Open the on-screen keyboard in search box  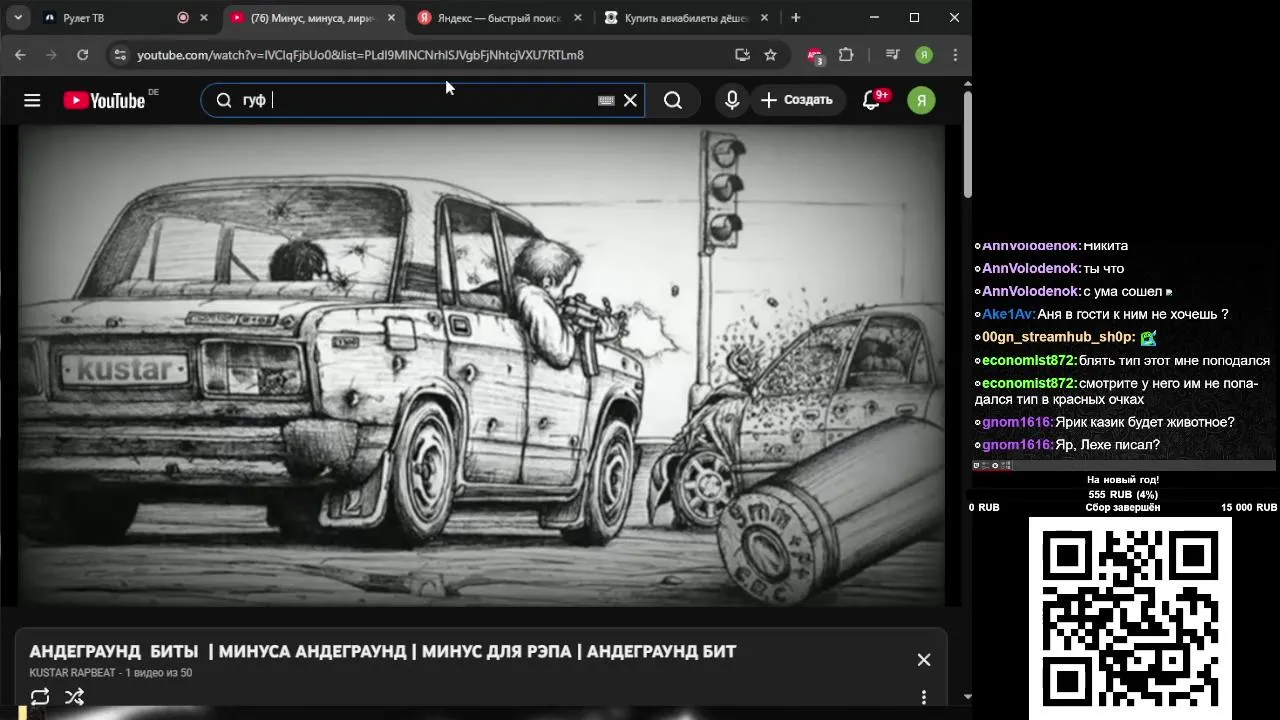(x=606, y=100)
